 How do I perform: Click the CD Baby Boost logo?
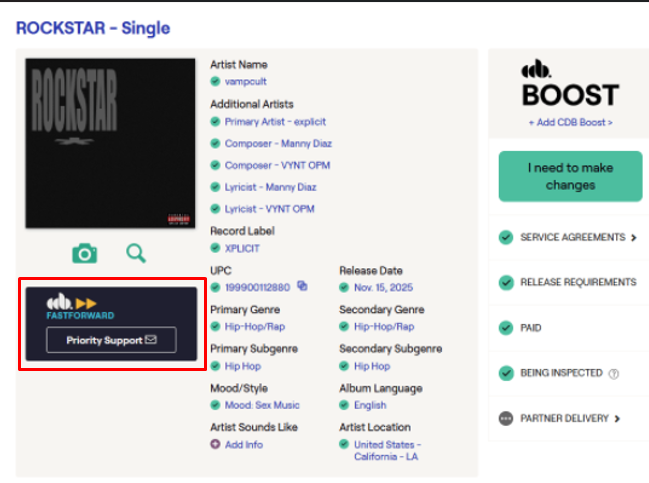click(570, 83)
